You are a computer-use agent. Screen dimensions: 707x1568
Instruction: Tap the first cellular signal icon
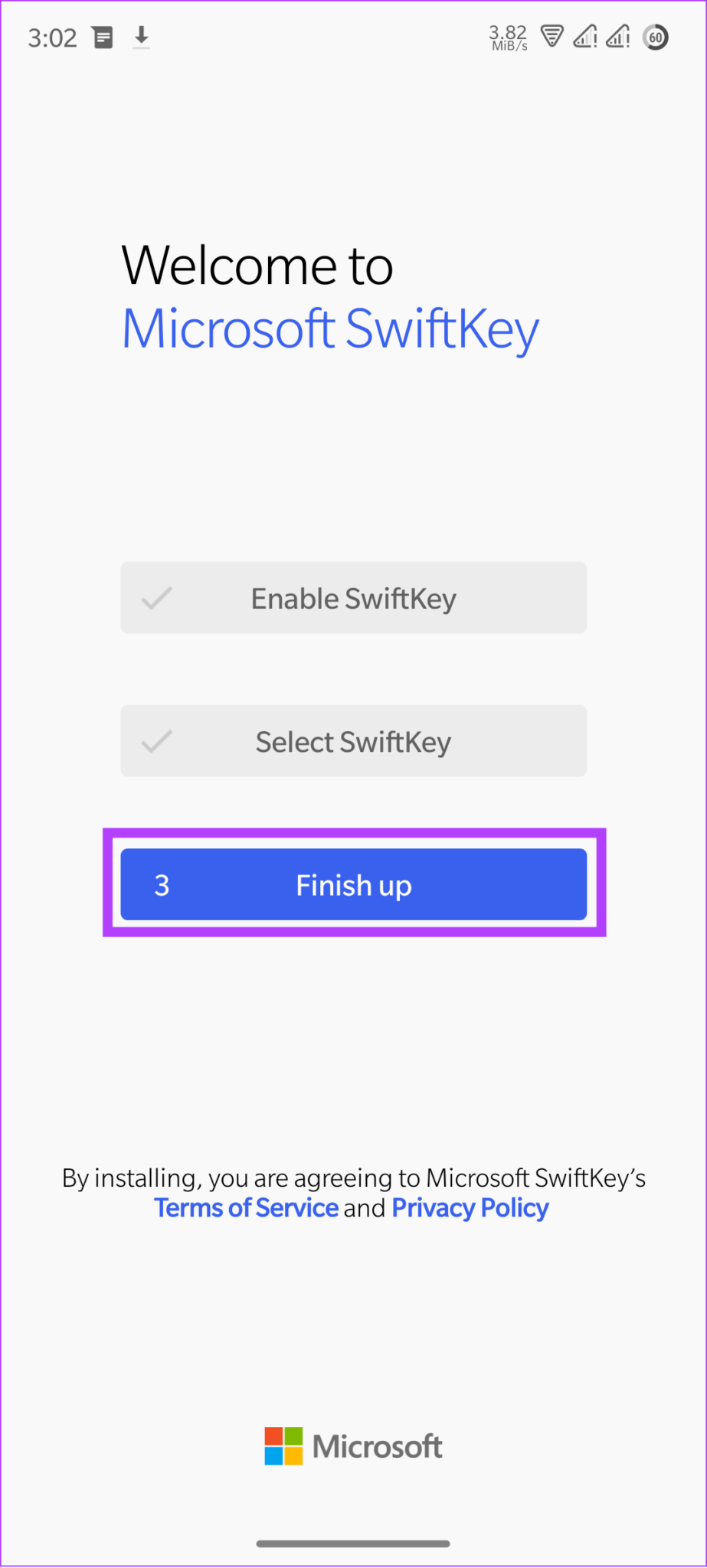pos(586,37)
